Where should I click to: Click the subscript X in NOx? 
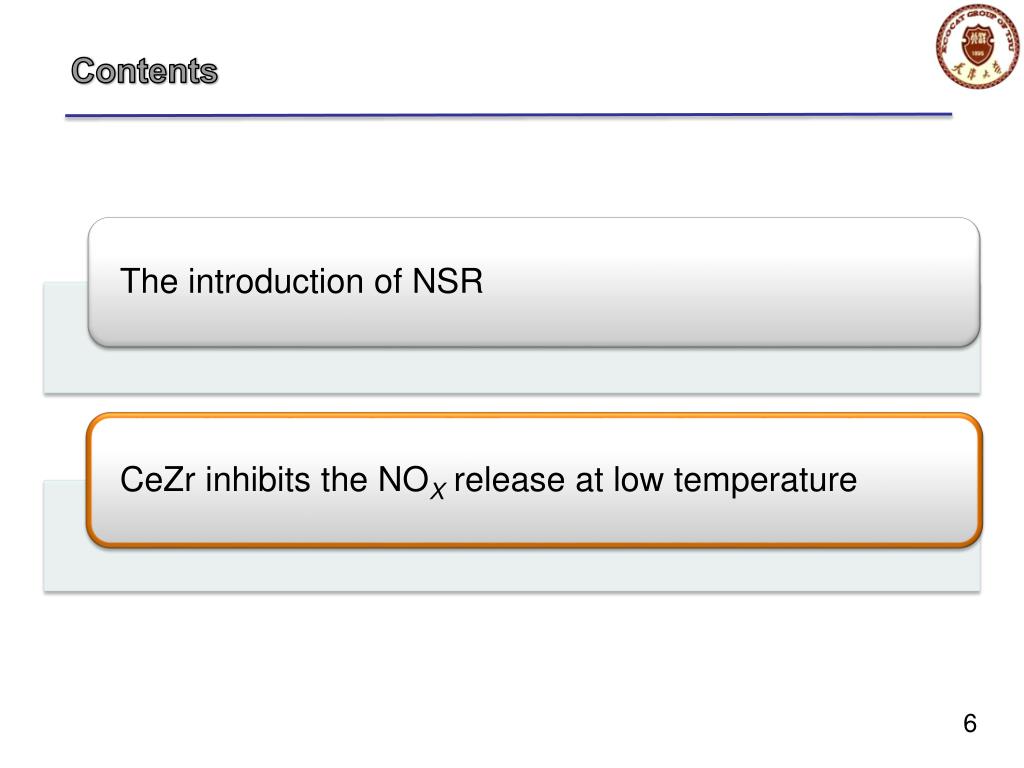tap(438, 490)
